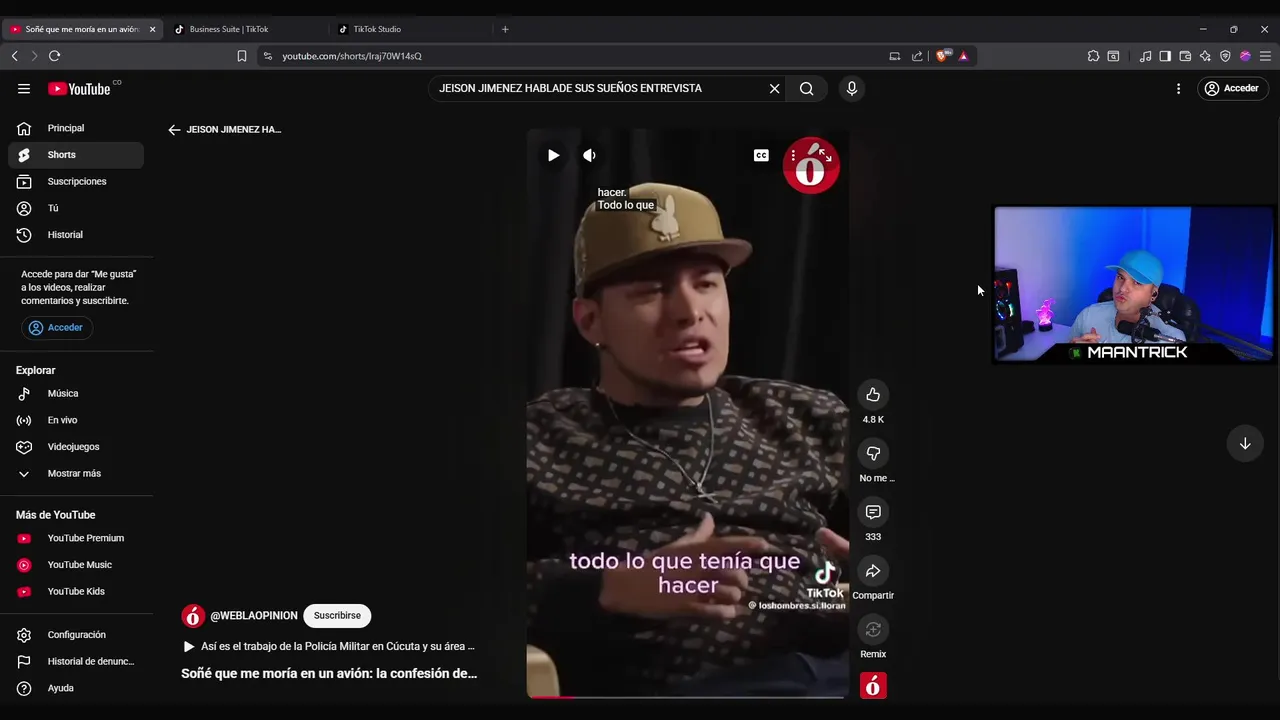This screenshot has width=1280, height=720.
Task: Open the Brave Wallet icon
Action: pos(1185,56)
